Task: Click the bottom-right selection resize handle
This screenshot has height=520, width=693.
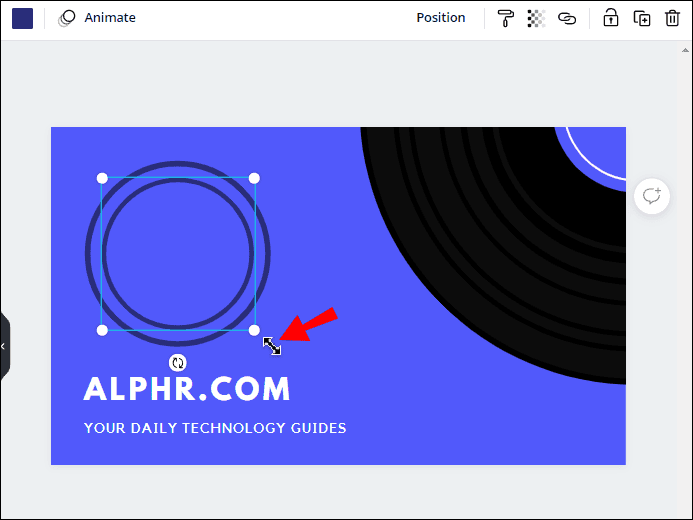Action: click(254, 330)
